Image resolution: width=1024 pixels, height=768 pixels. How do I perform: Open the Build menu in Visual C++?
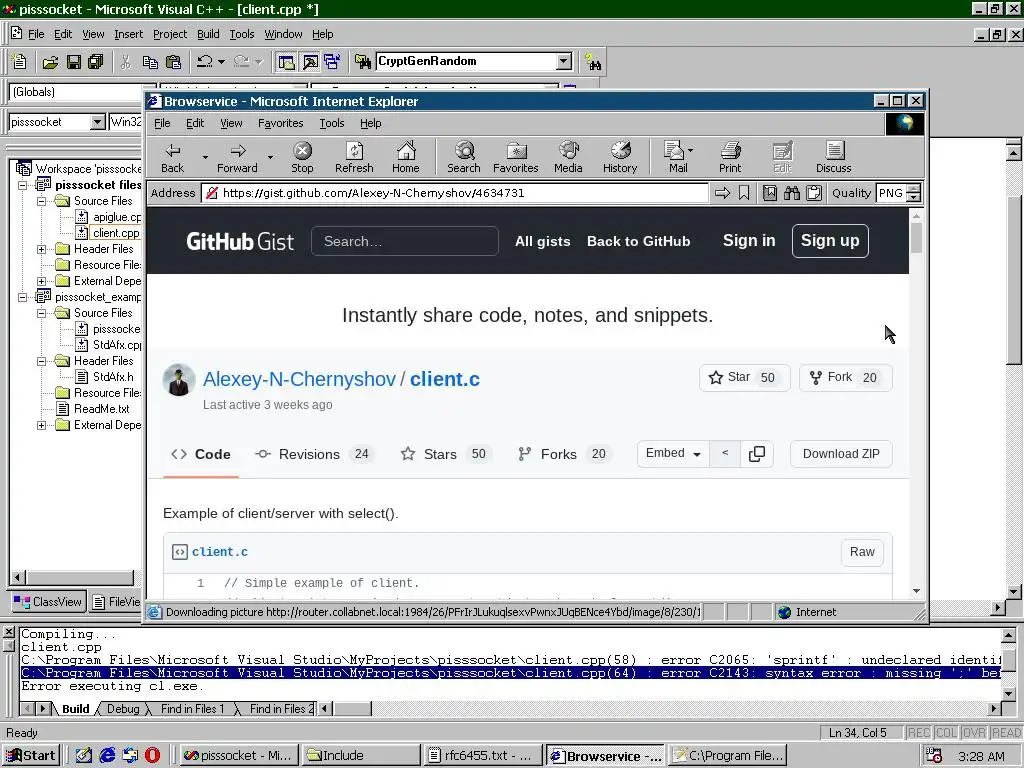[x=208, y=34]
